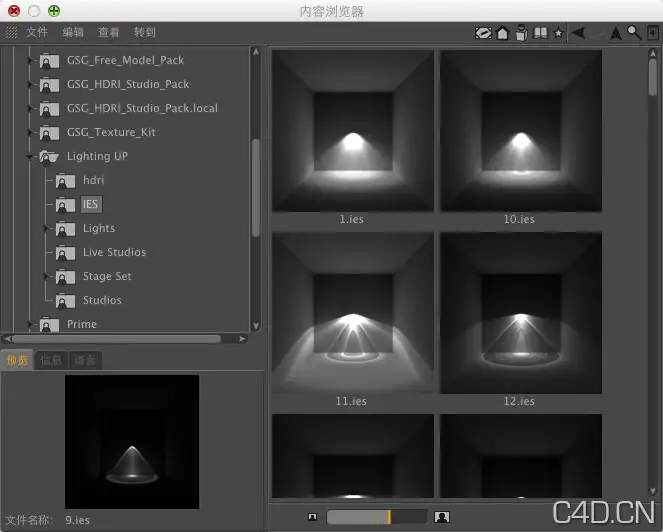The image size is (663, 532).
Task: Expand the GSG_HDRI_Studio_Pack folder
Action: [x=30, y=85]
